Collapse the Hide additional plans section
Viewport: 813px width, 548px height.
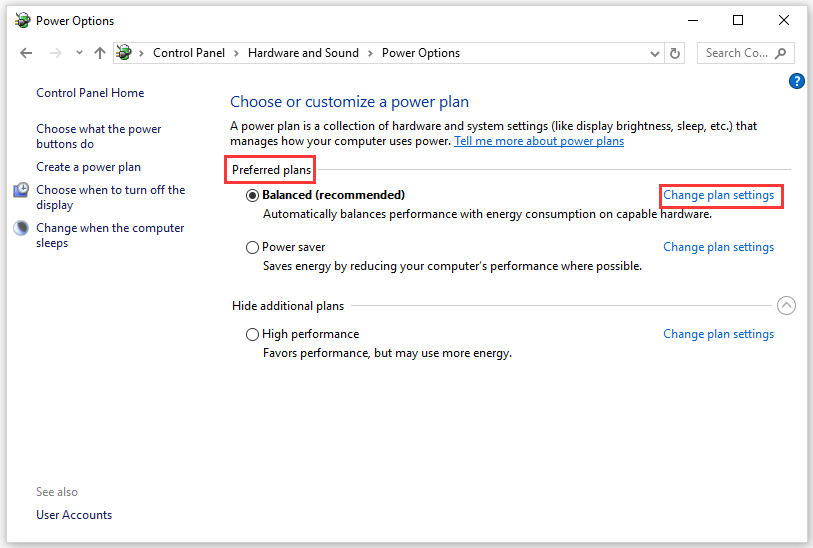[x=786, y=306]
